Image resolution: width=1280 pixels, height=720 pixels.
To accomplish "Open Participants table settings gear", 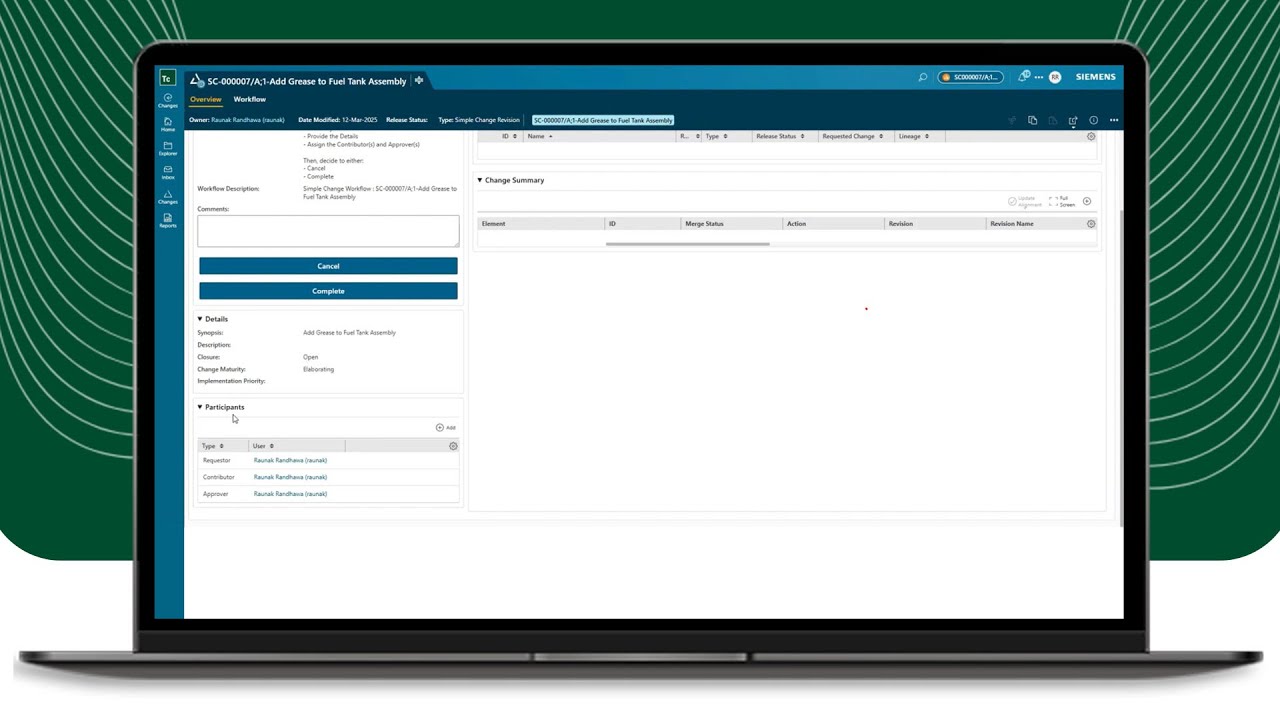I will (x=453, y=446).
